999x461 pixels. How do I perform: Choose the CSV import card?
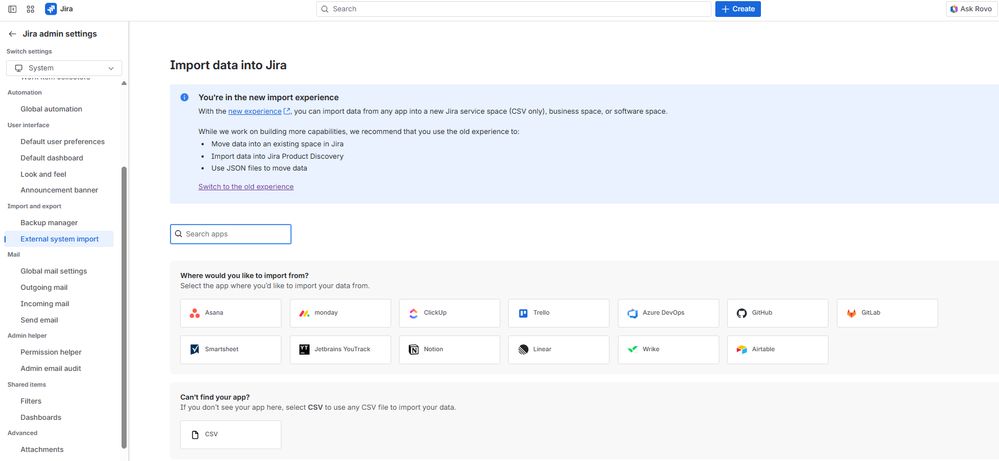tap(231, 435)
